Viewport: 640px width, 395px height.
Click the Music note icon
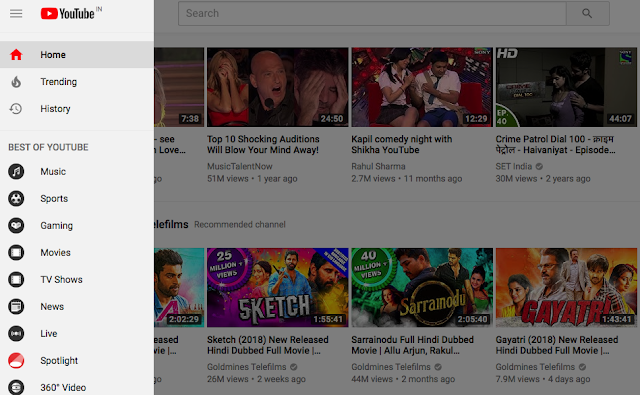tap(16, 171)
